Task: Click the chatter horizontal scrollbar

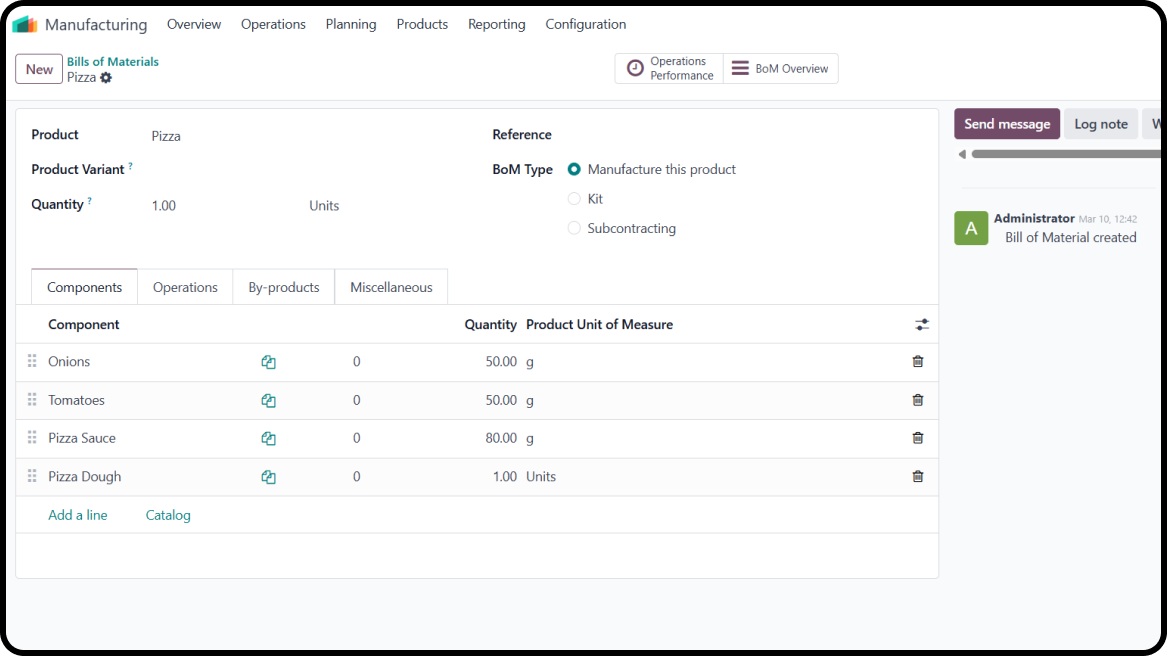Action: point(1060,154)
